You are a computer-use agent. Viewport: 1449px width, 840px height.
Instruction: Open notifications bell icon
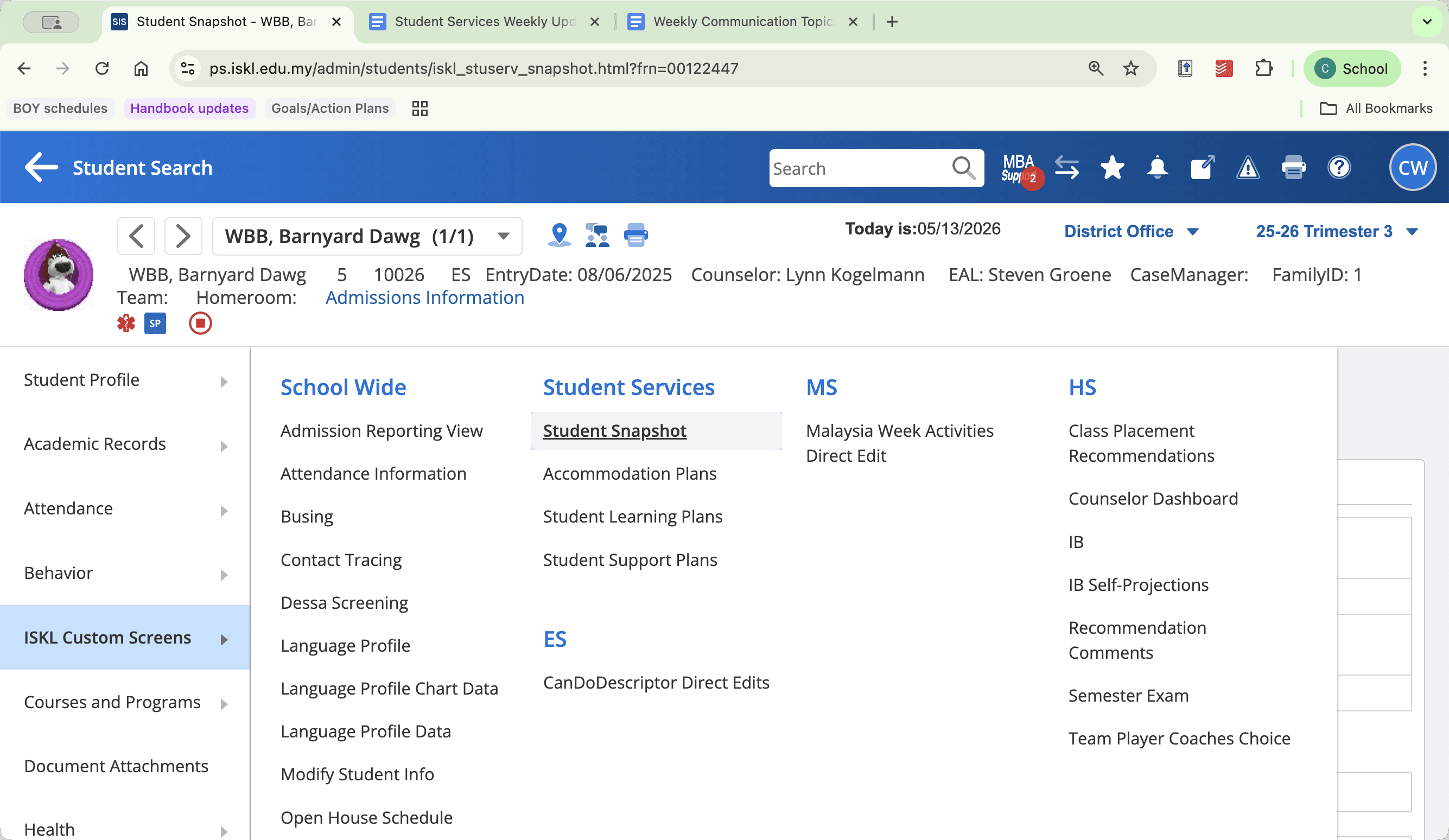point(1157,168)
